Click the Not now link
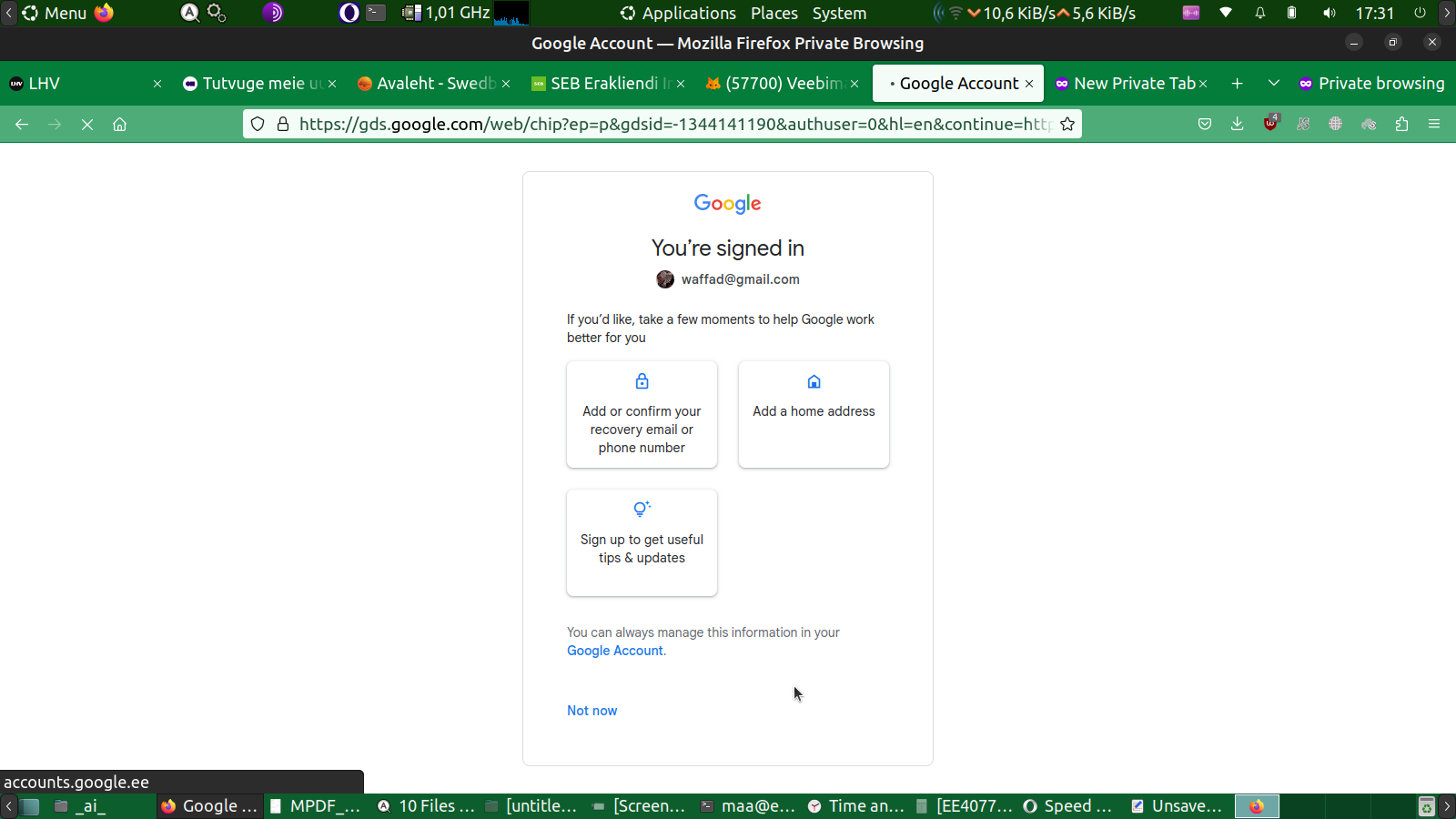Image resolution: width=1456 pixels, height=819 pixels. (591, 711)
